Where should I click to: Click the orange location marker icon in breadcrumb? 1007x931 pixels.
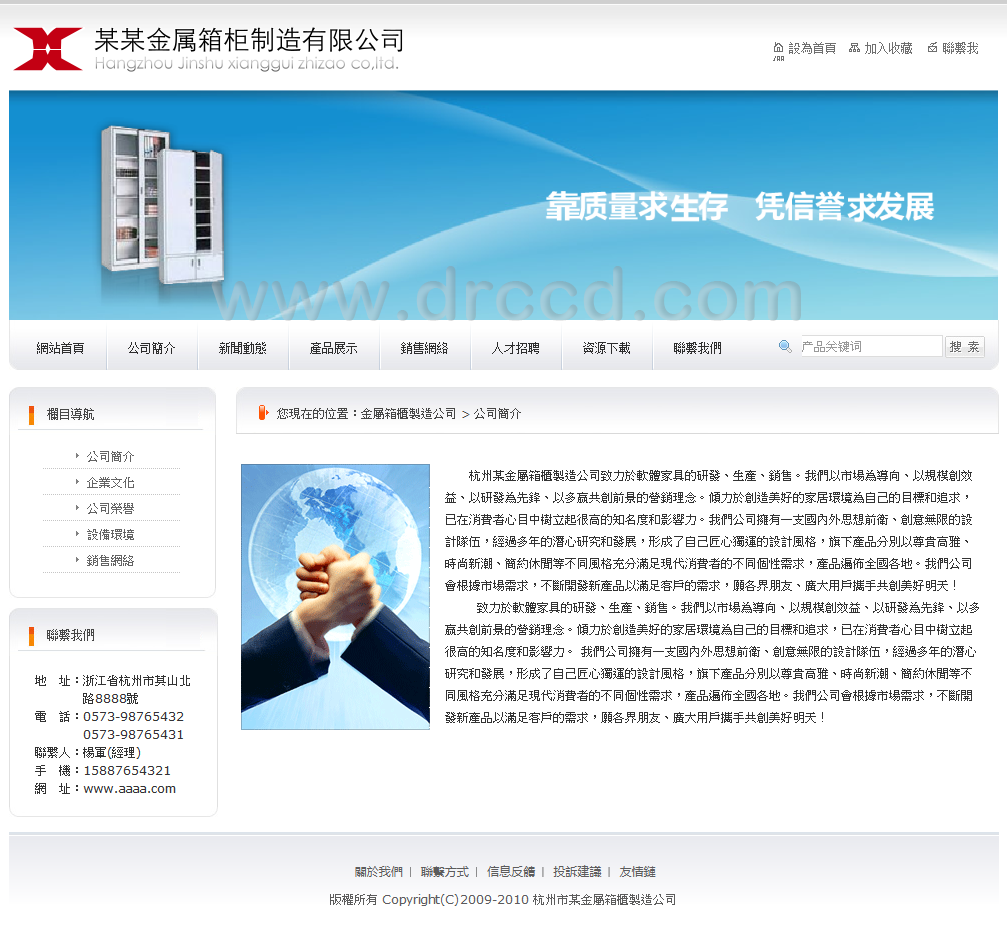263,413
